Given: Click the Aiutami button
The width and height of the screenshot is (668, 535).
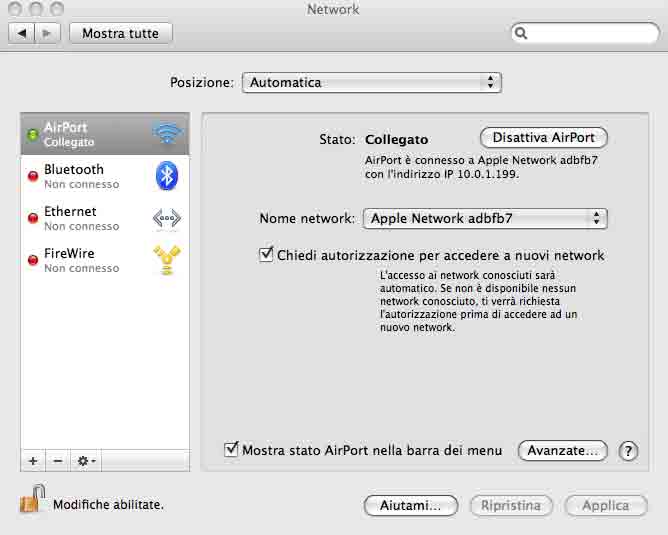Looking at the screenshot, I should (x=411, y=506).
